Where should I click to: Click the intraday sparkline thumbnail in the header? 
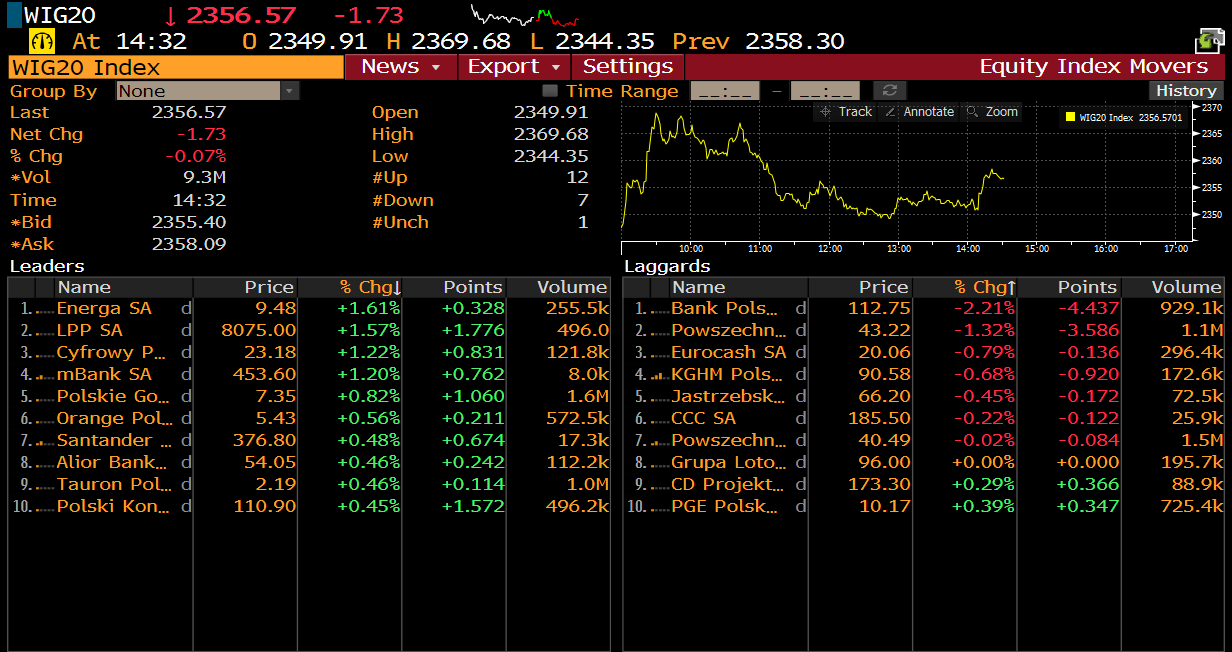pos(525,15)
